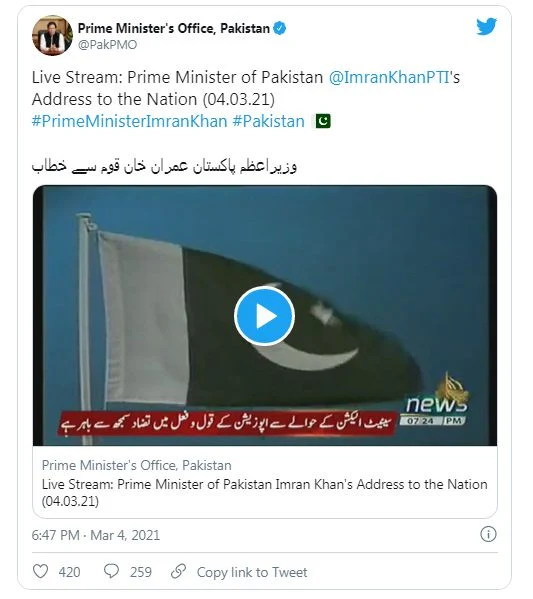
Task: Click the video card title text
Action: [264, 492]
